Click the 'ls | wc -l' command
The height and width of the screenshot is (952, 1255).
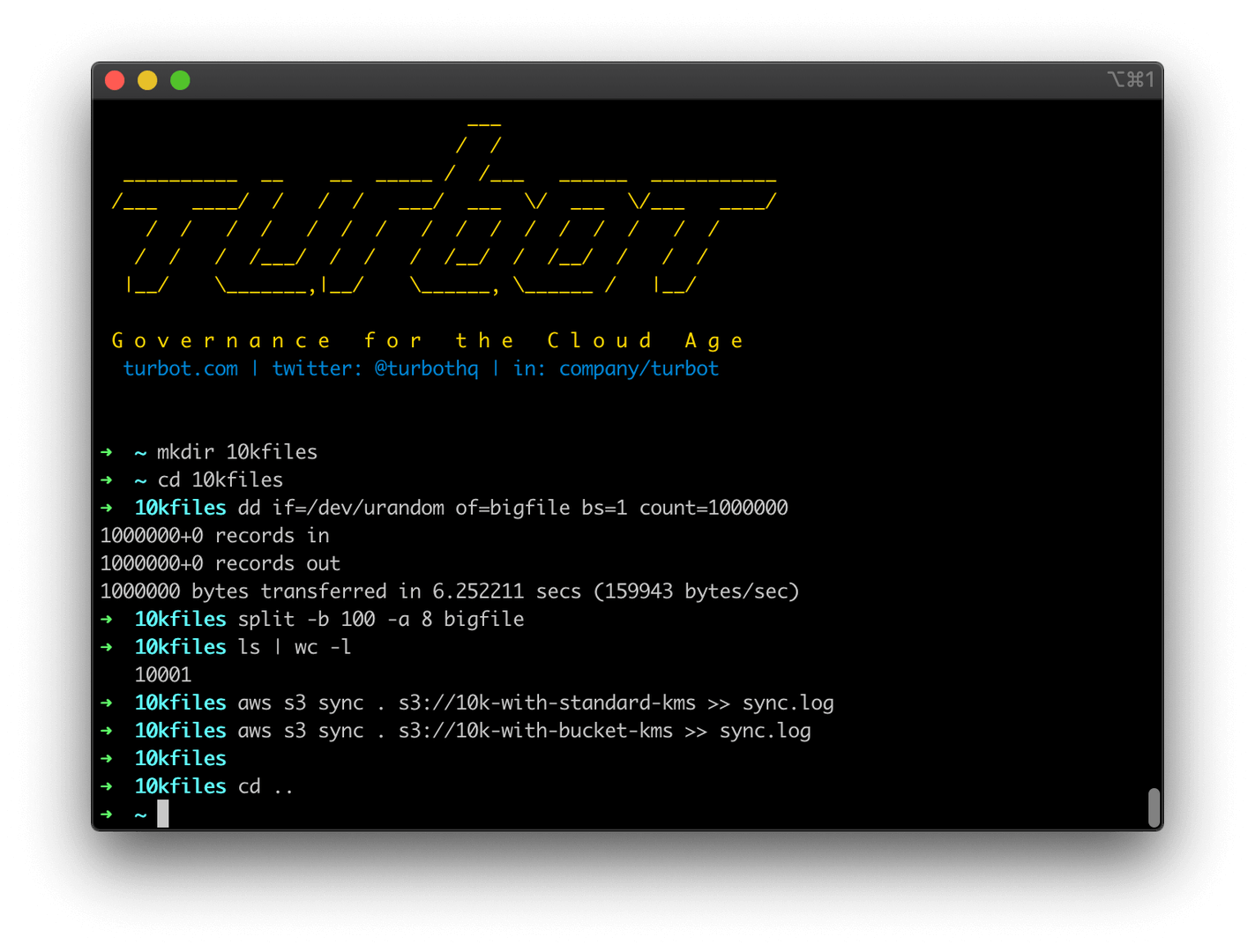(x=295, y=647)
